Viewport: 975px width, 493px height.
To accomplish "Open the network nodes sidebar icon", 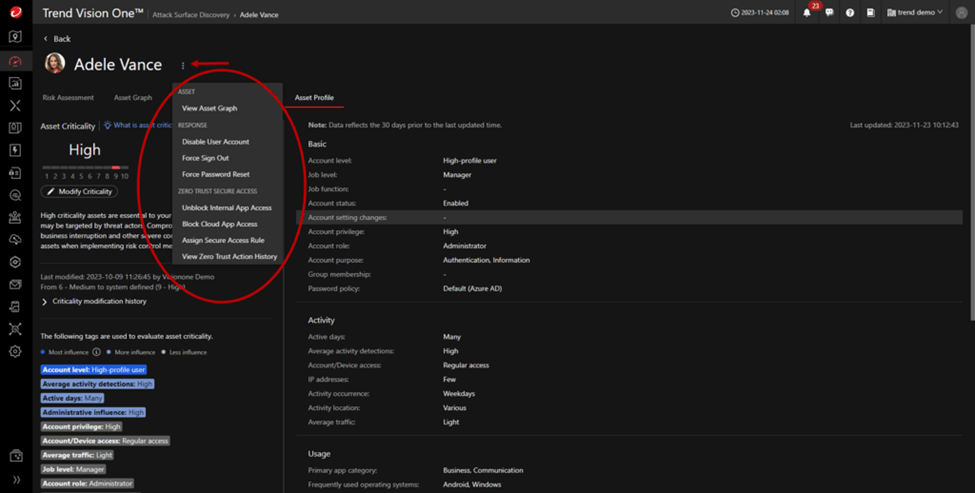I will 16,329.
